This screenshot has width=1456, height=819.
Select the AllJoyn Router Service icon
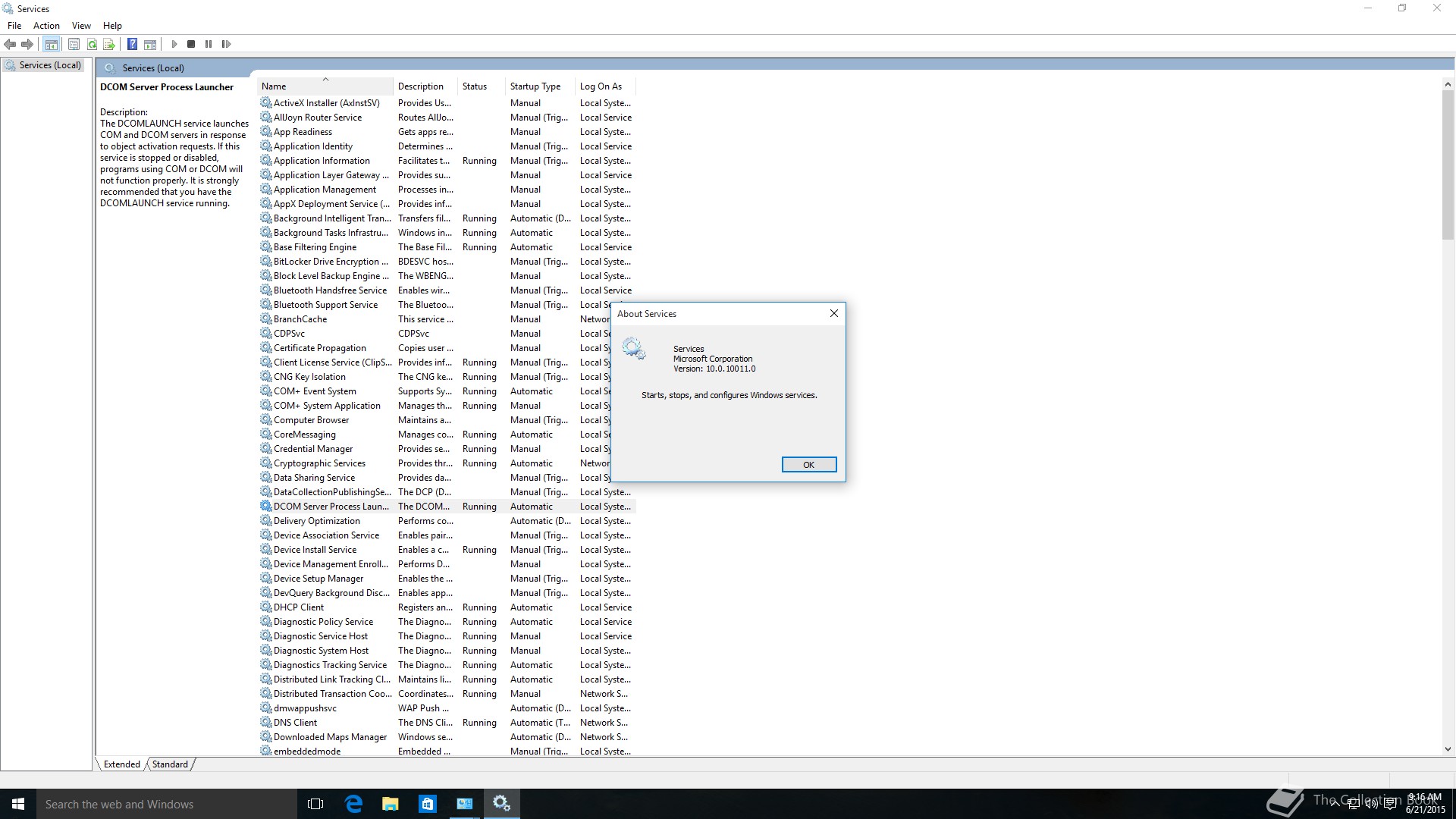click(265, 117)
